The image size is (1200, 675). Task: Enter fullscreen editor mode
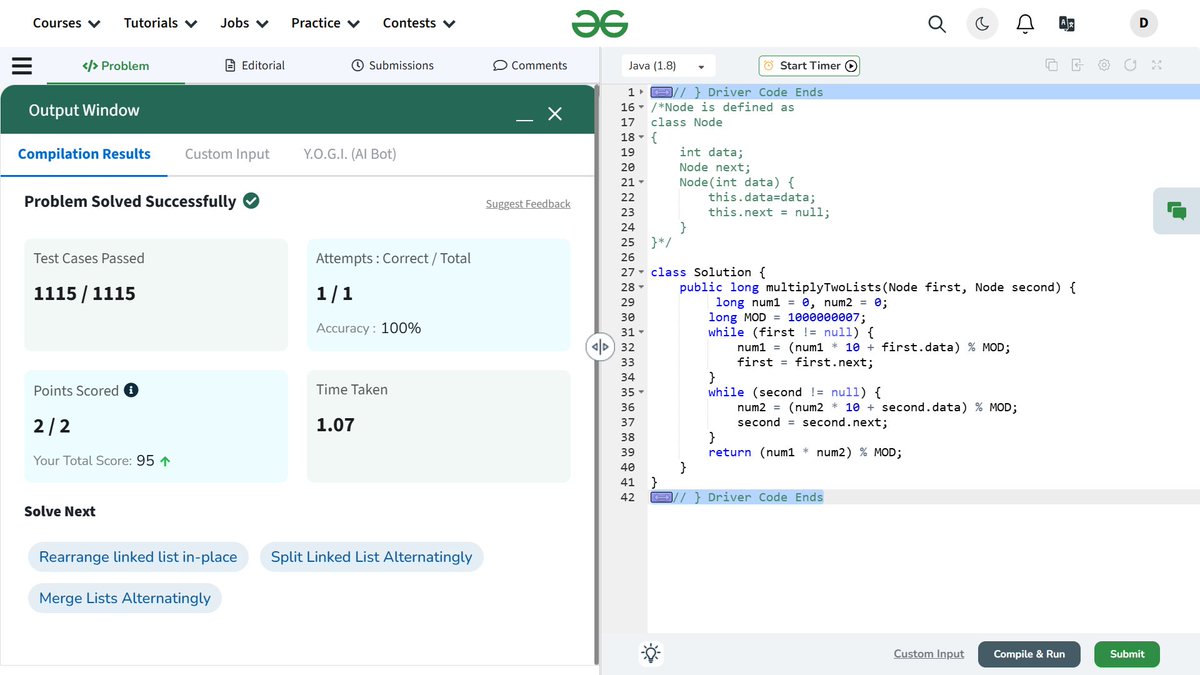pos(1156,65)
